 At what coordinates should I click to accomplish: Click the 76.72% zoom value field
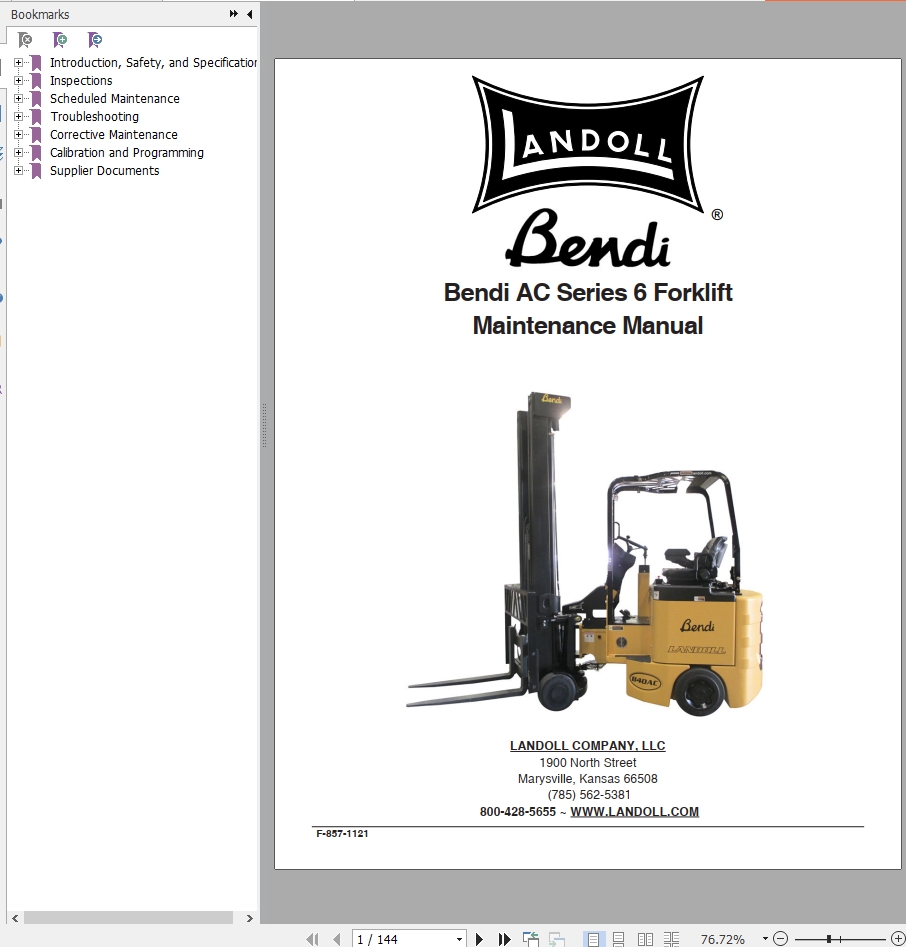pos(722,939)
